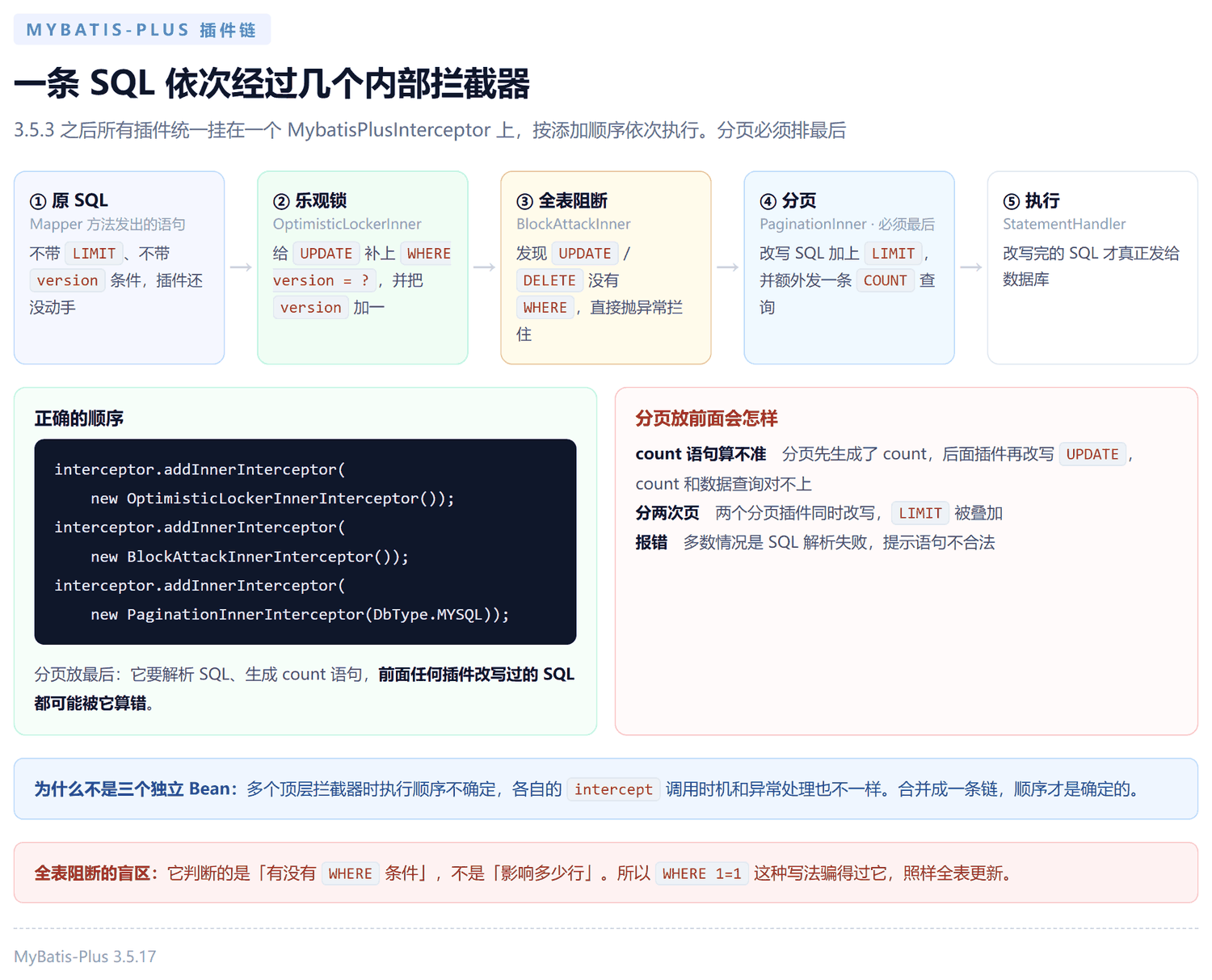Click the COUNT code chip in 分页 card
Screen dimensions: 1212x980
click(886, 280)
